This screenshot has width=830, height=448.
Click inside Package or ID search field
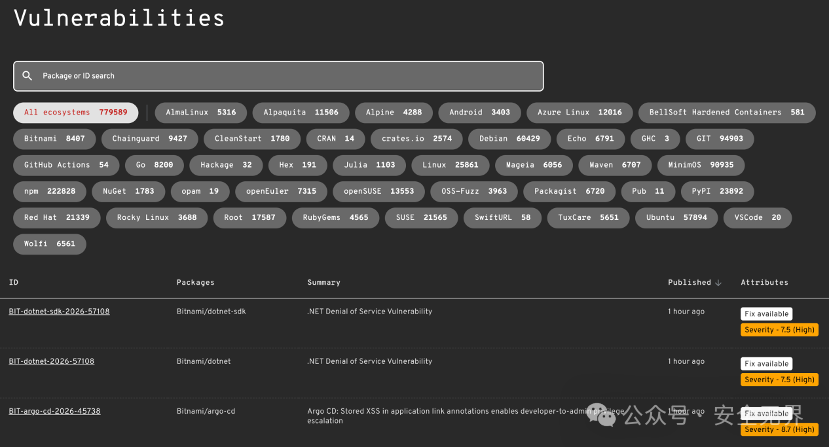point(278,76)
